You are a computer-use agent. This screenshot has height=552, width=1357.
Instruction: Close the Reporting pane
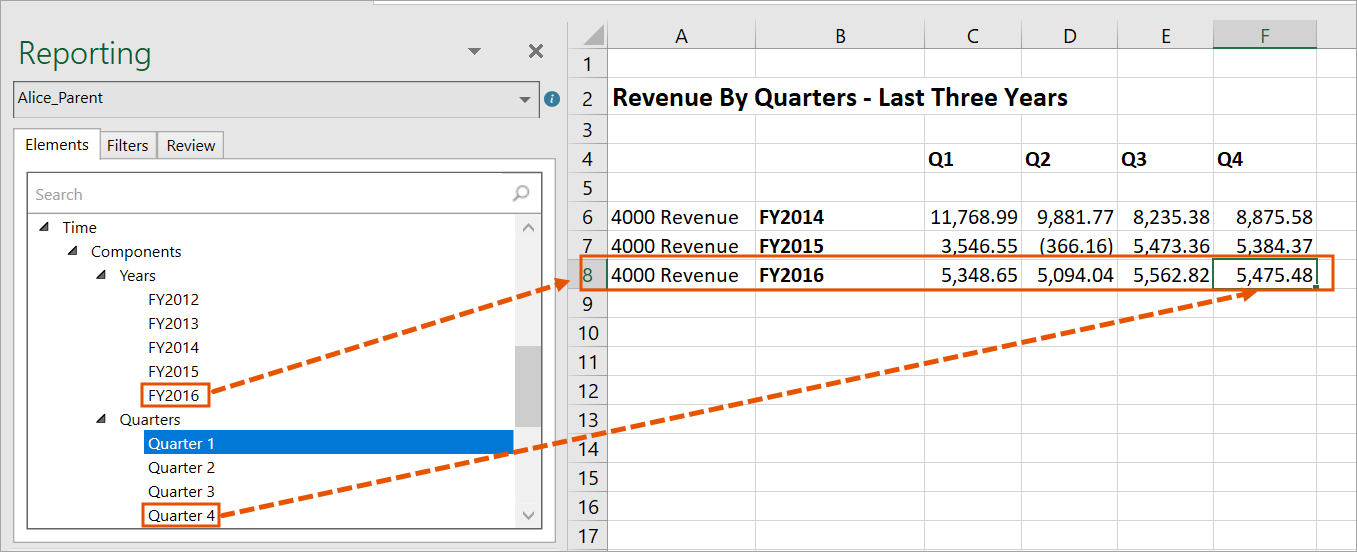click(x=536, y=52)
